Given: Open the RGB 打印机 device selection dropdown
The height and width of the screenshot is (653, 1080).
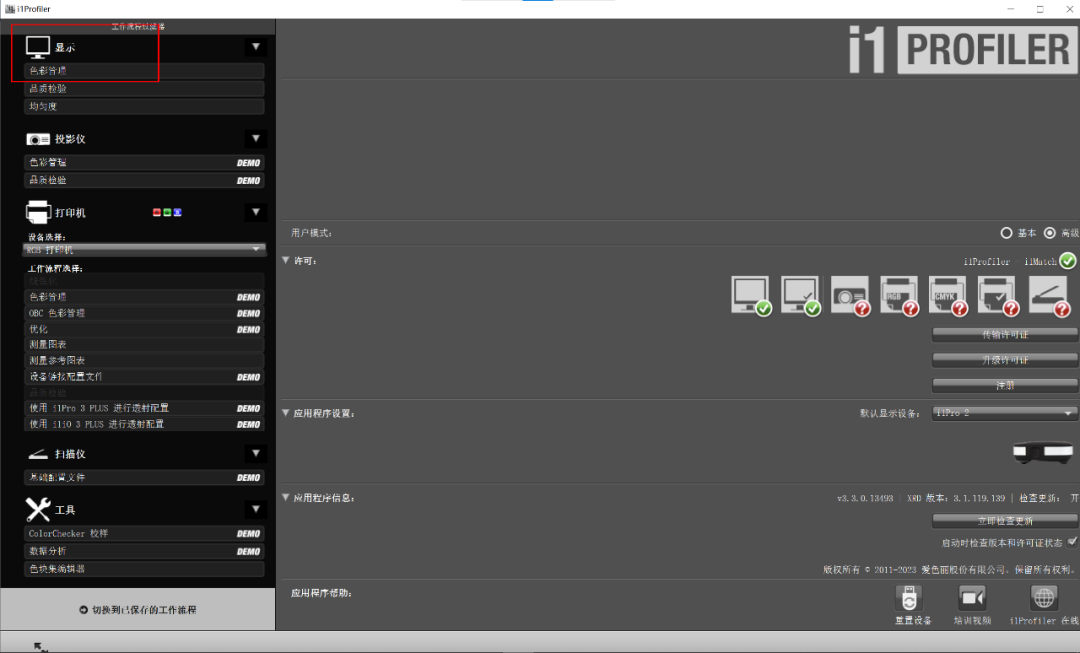Looking at the screenshot, I should [144, 249].
